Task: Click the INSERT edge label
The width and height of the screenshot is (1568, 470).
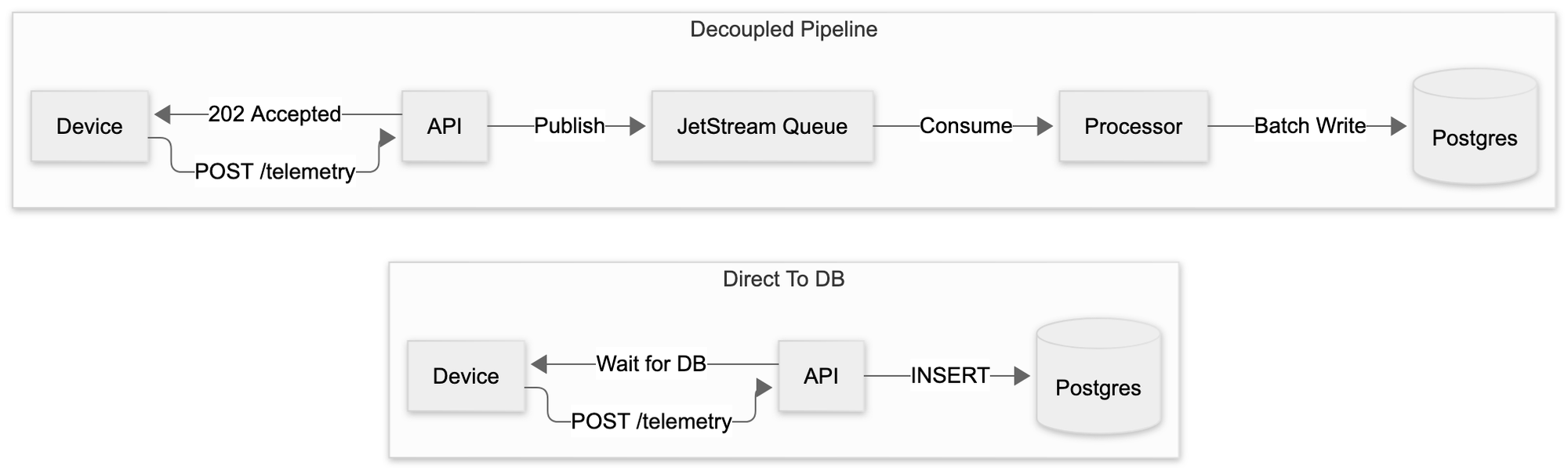Action: 949,375
